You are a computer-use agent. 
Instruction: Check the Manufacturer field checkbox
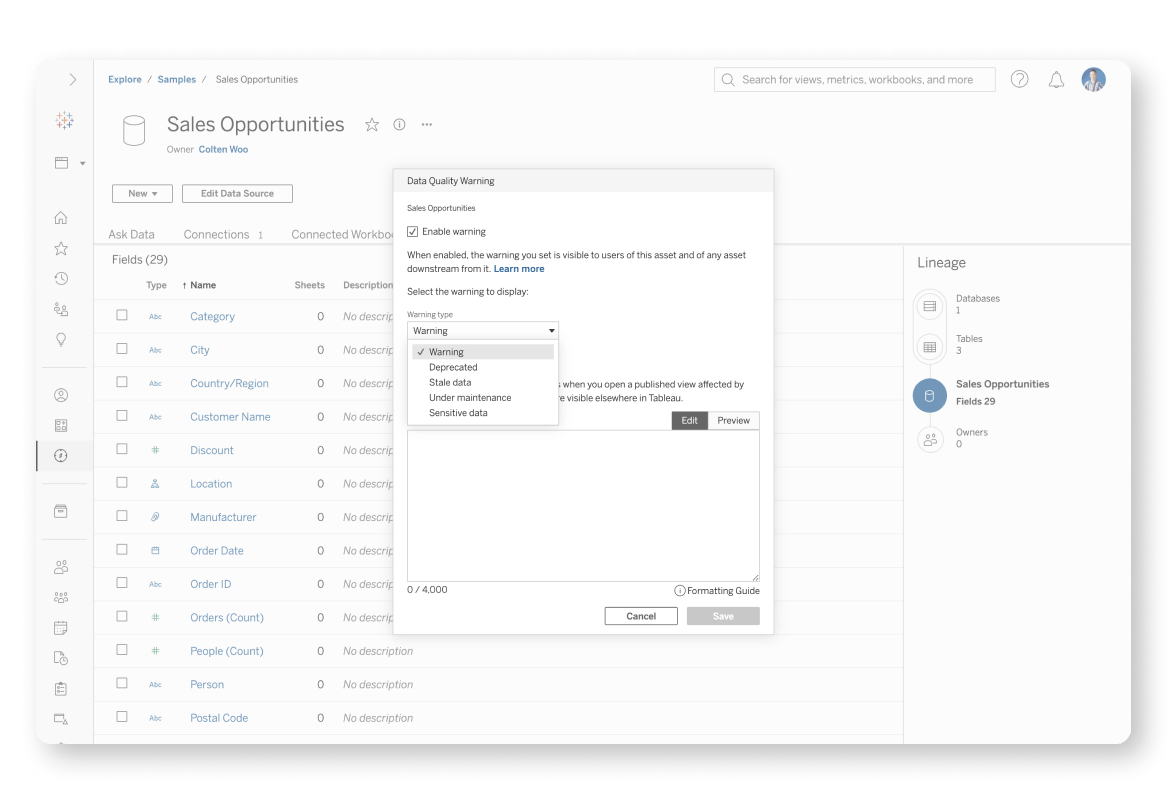(122, 516)
